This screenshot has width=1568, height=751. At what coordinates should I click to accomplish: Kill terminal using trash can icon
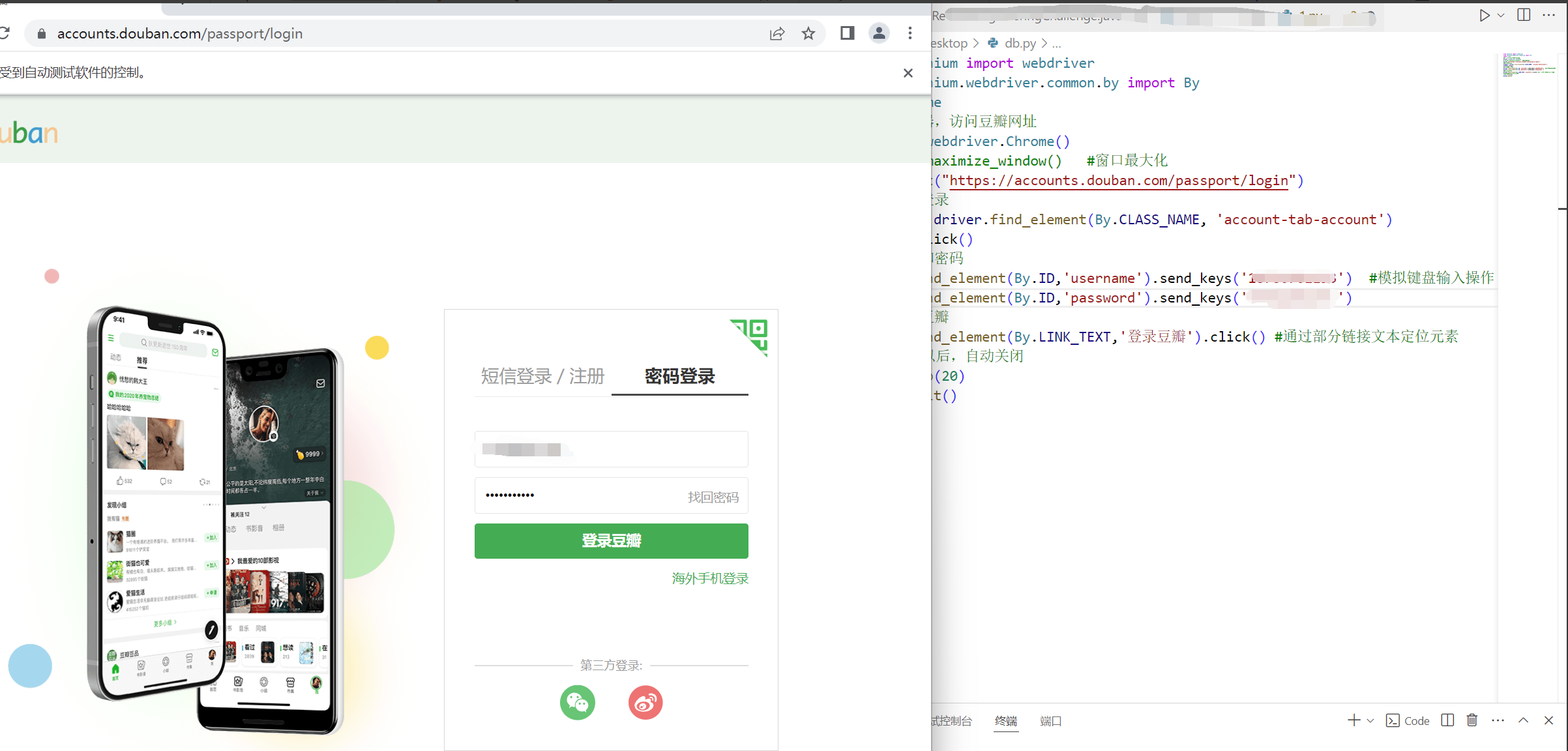coord(1472,720)
